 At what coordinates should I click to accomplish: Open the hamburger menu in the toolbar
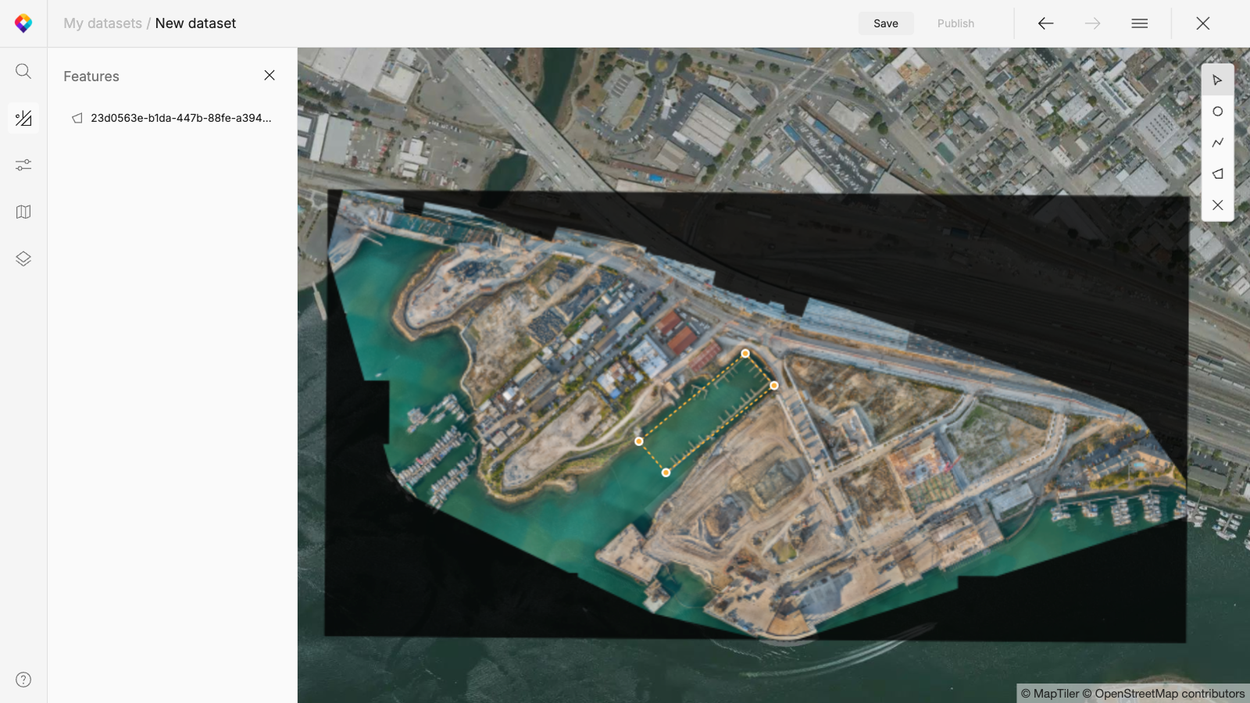[1139, 23]
